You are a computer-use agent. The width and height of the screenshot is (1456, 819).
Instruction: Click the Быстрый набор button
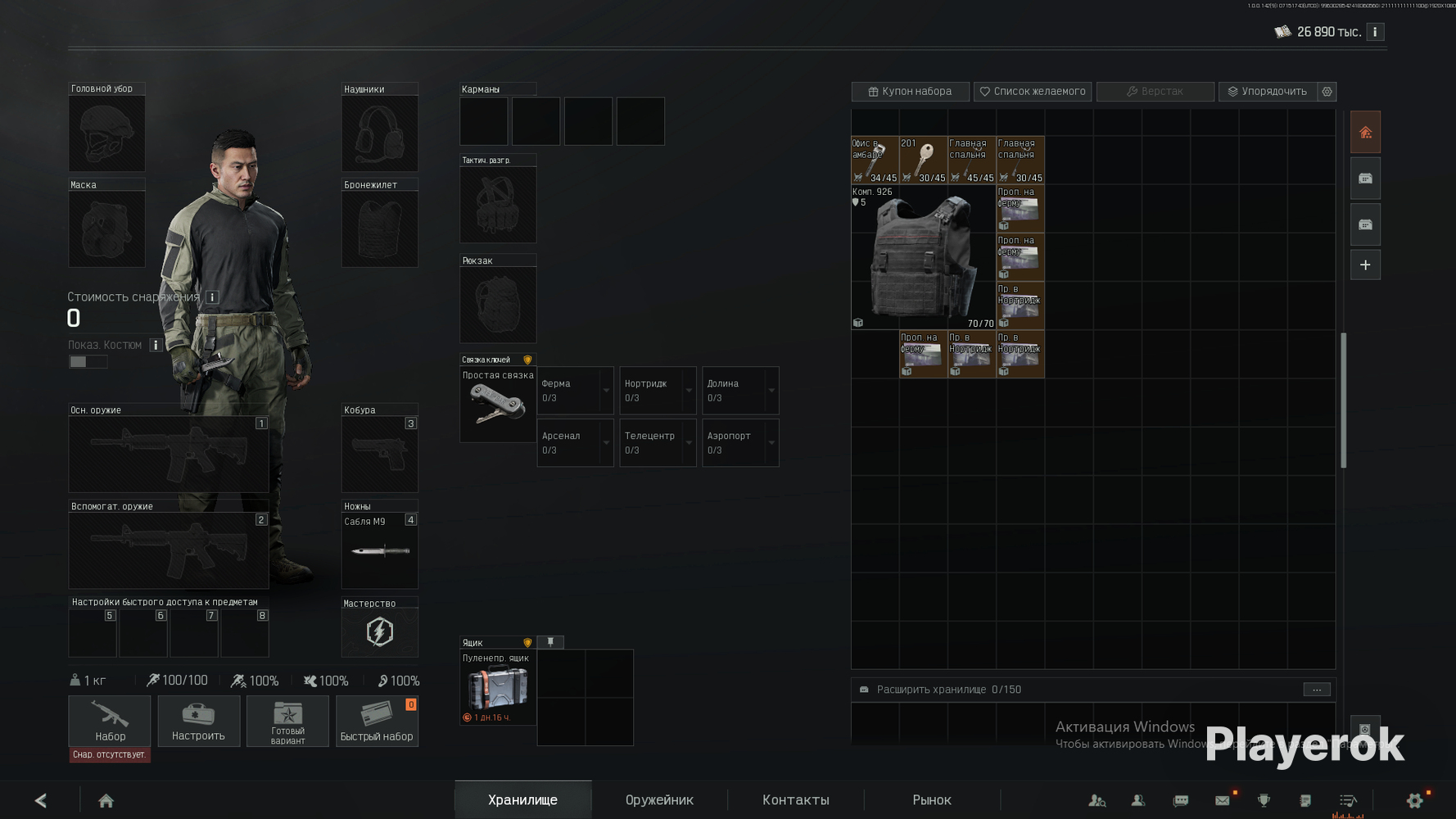[377, 721]
